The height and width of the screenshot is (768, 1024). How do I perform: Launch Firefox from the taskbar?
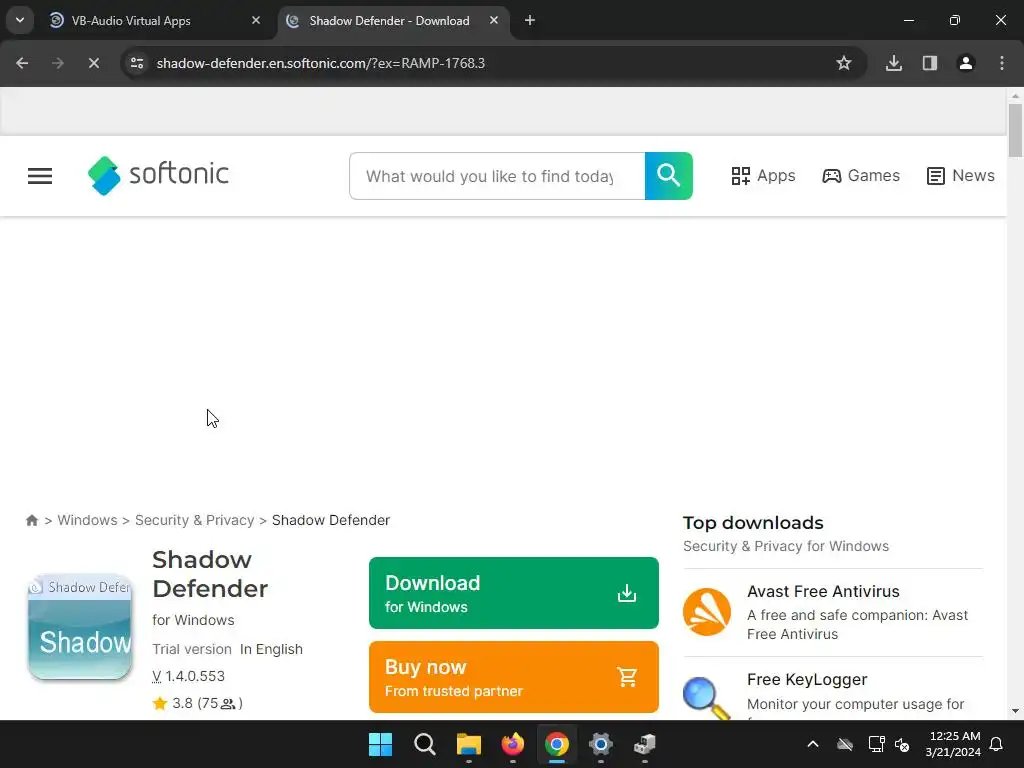[513, 744]
